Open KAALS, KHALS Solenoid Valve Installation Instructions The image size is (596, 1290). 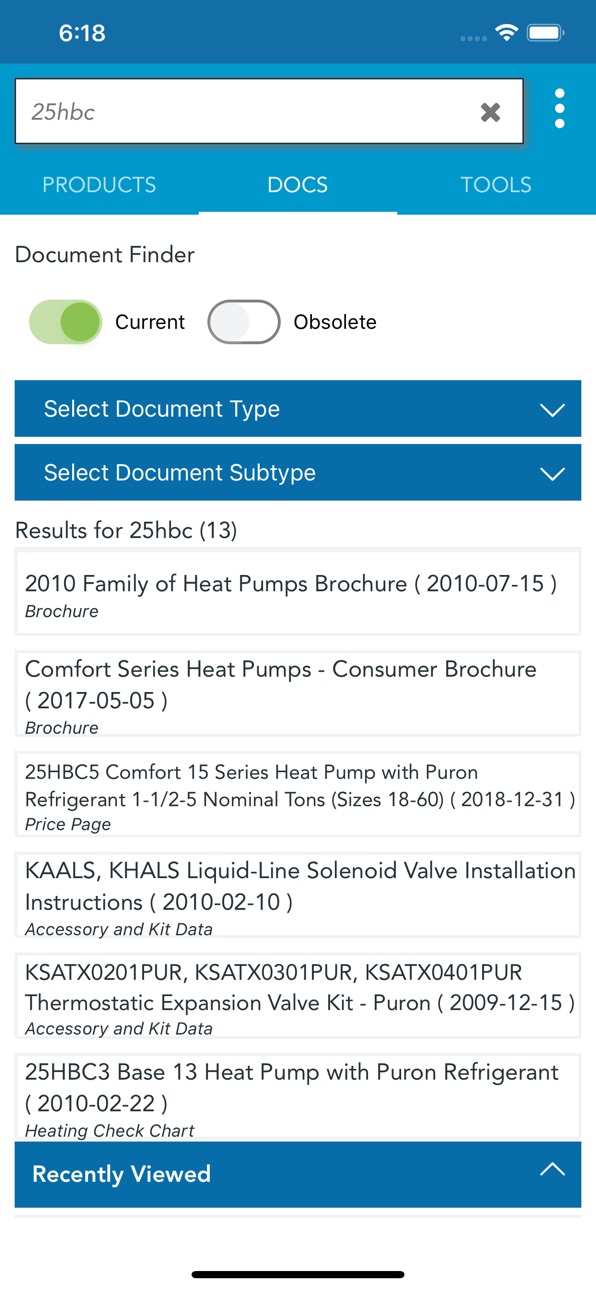pos(298,895)
